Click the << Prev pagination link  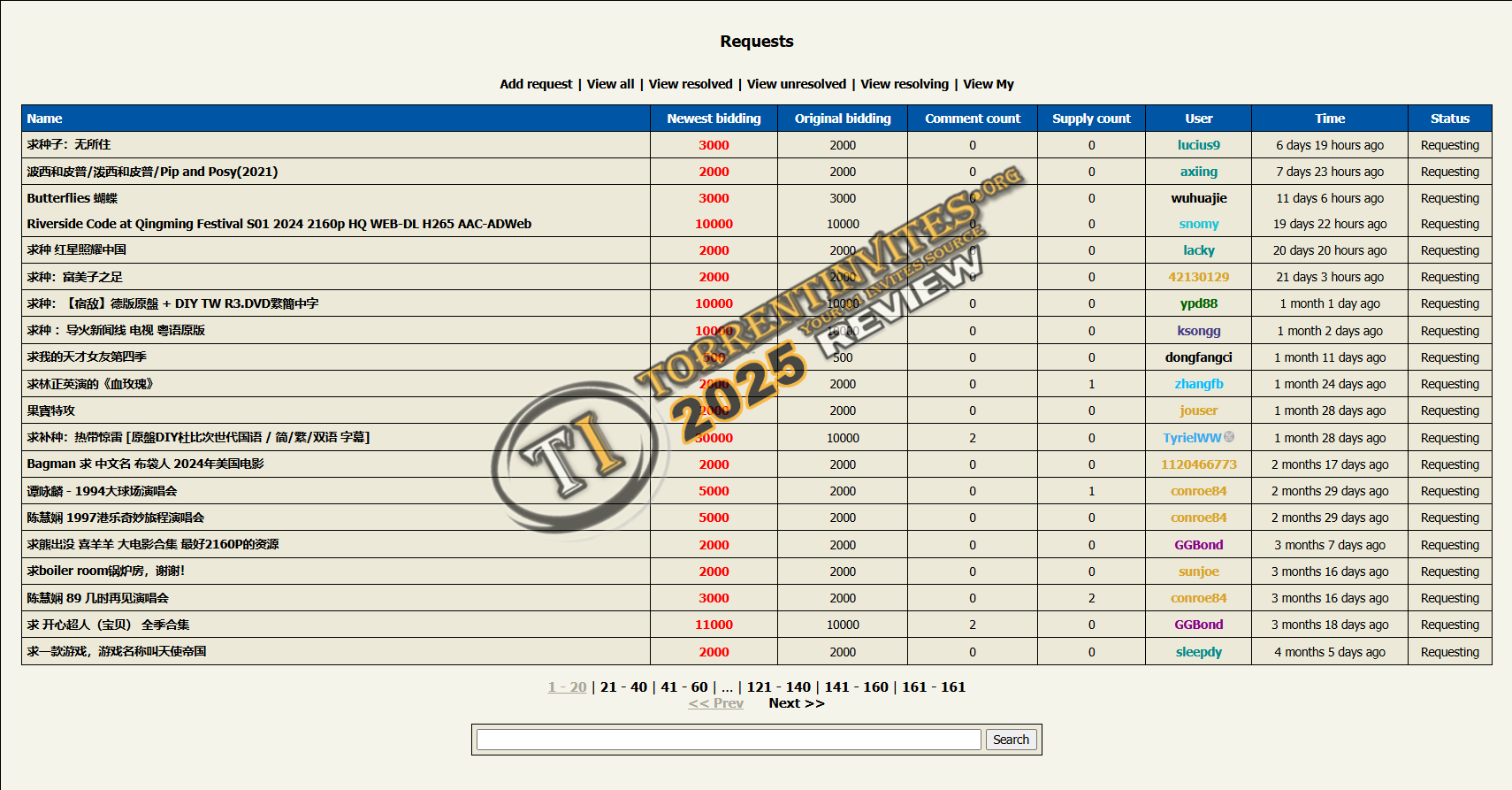click(715, 703)
